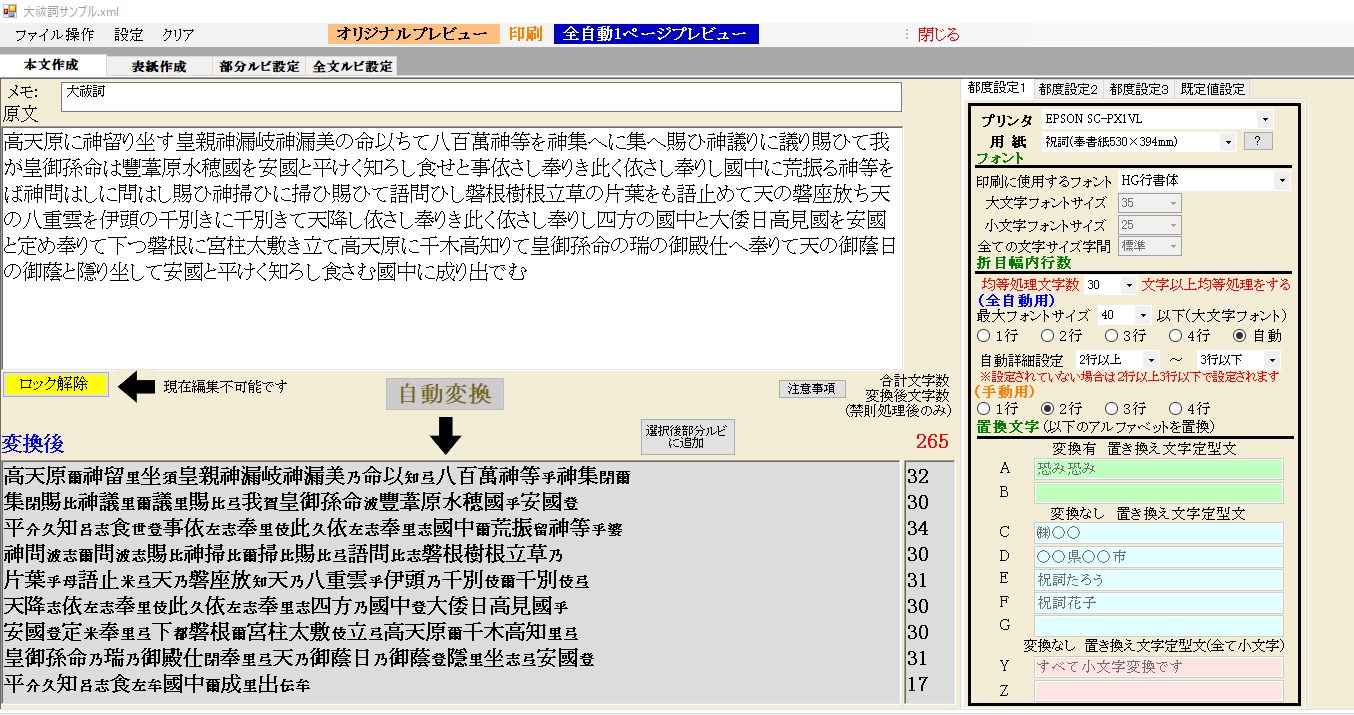
Task: Select 4行 radio under 全自動用
Action: 1190,336
